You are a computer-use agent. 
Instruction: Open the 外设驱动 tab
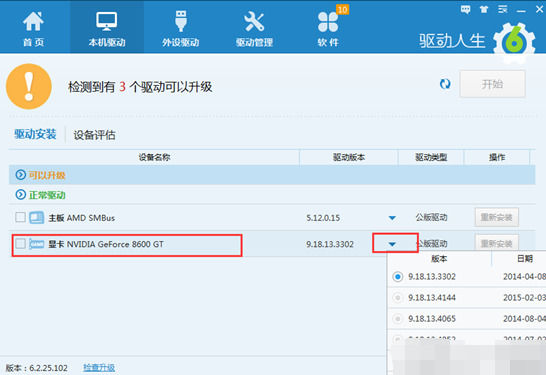point(180,28)
